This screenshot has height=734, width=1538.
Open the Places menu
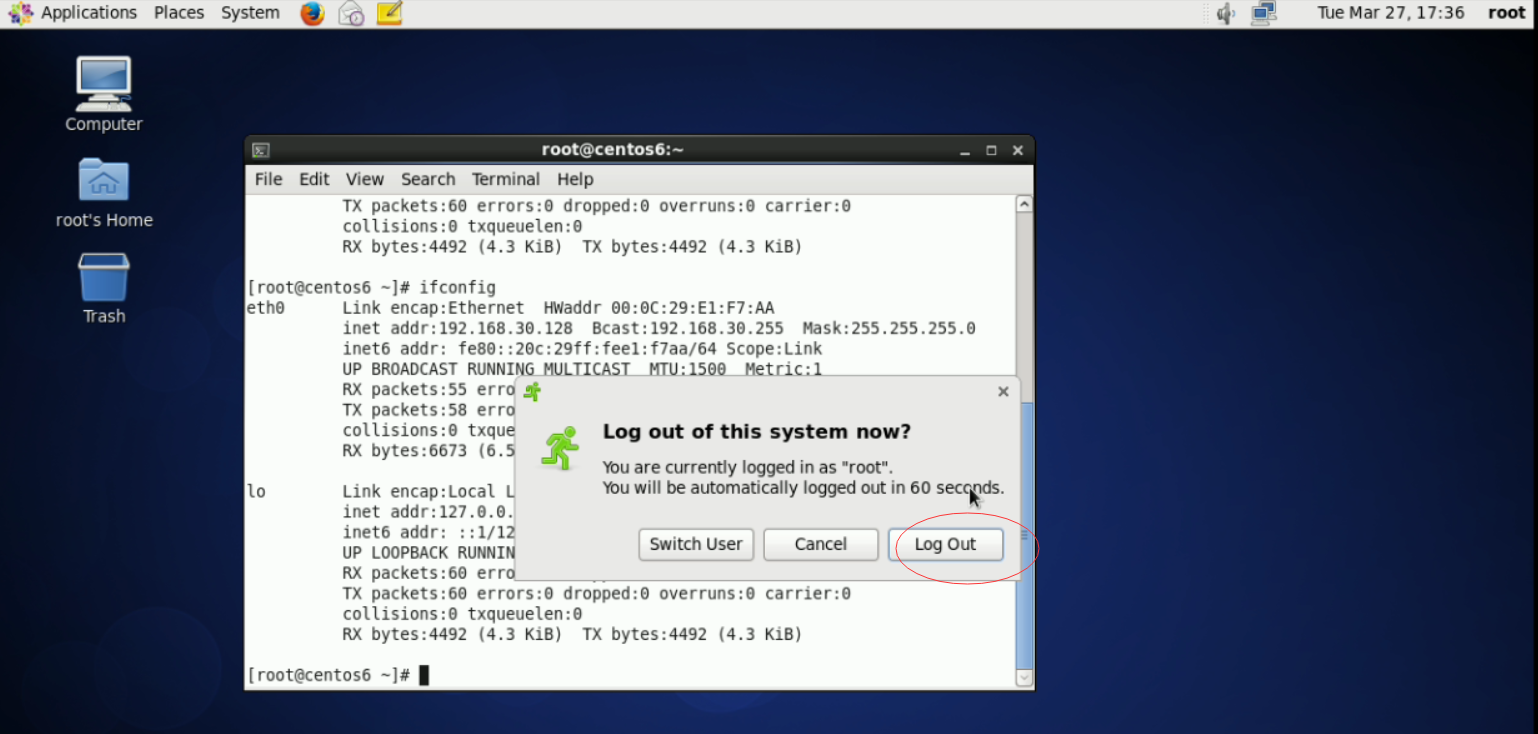point(178,13)
